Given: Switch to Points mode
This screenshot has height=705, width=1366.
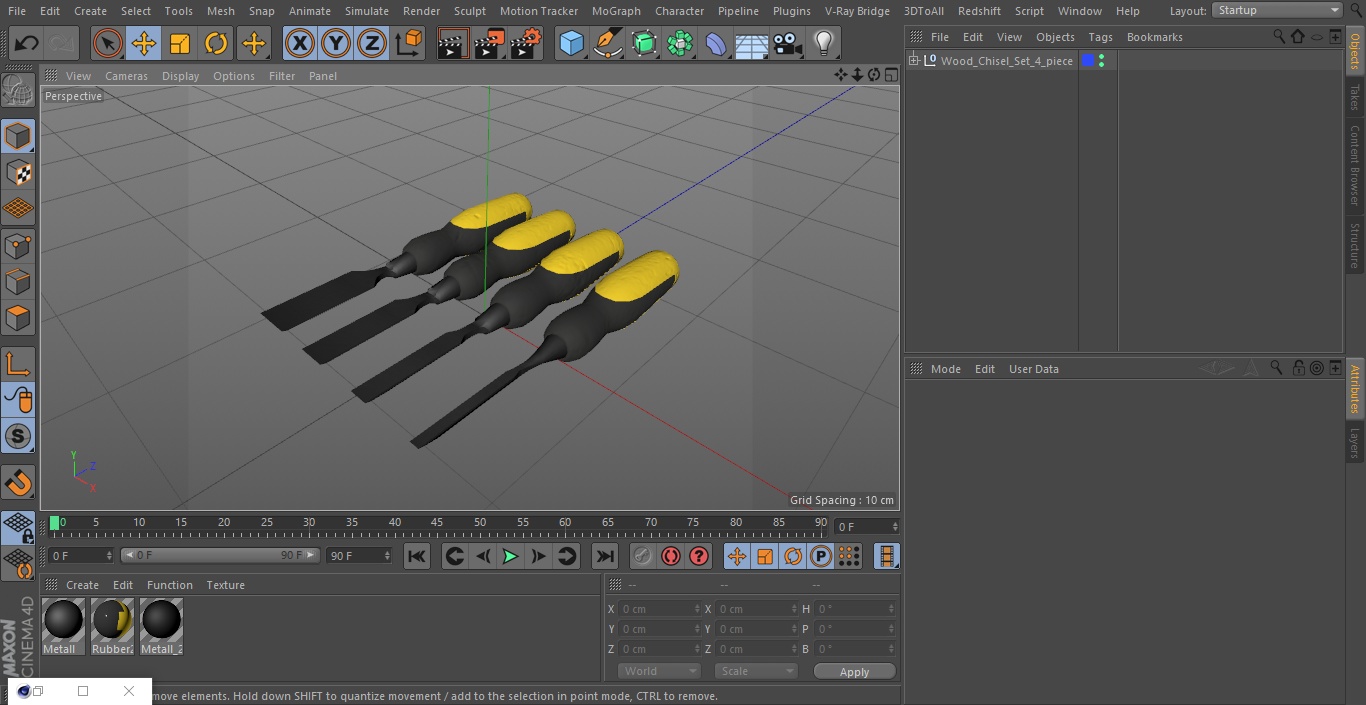Looking at the screenshot, I should tap(18, 246).
